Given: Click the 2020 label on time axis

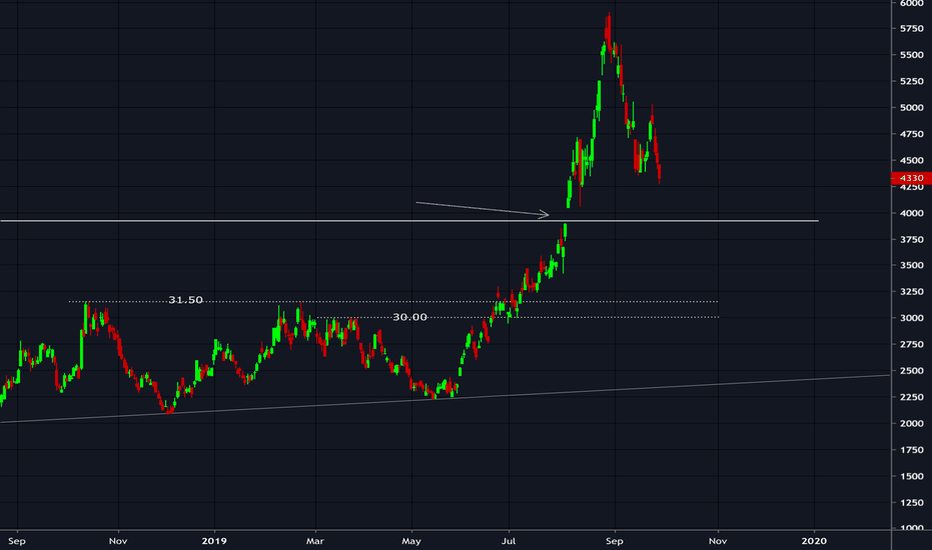Looking at the screenshot, I should click(x=814, y=541).
